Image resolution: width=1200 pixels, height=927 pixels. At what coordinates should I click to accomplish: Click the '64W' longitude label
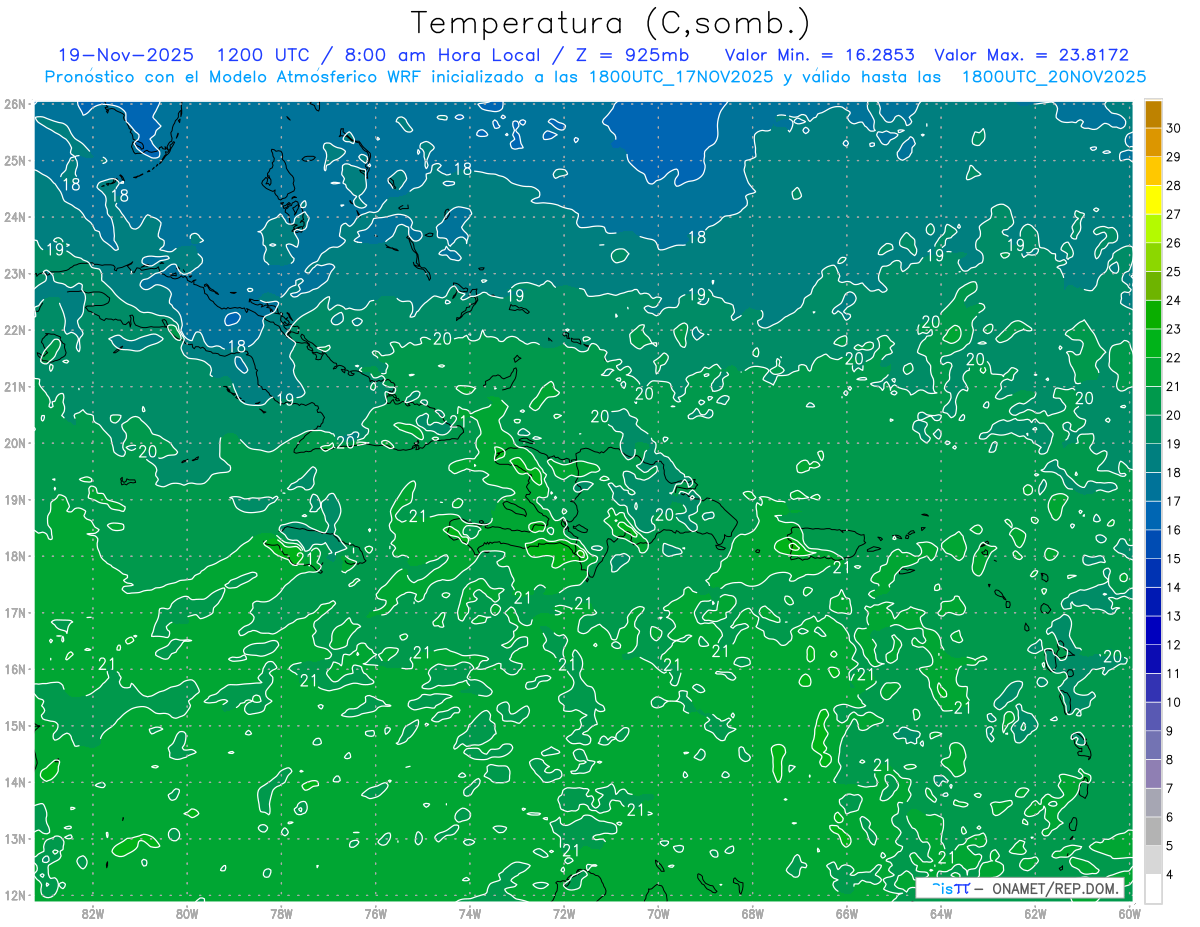941,913
